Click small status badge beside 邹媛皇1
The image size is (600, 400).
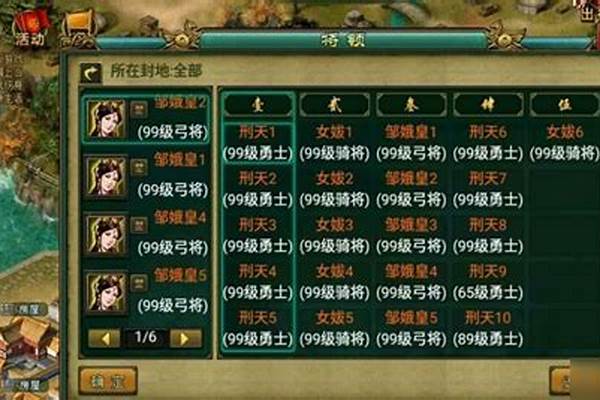point(139,167)
